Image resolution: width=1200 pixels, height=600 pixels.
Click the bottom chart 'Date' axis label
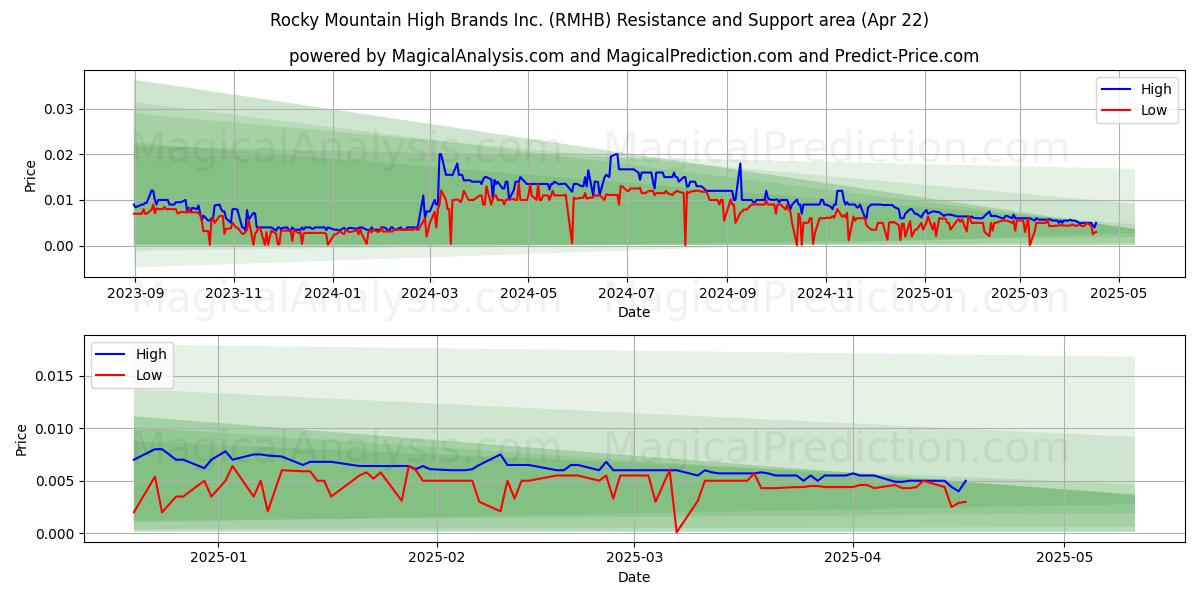click(x=634, y=577)
